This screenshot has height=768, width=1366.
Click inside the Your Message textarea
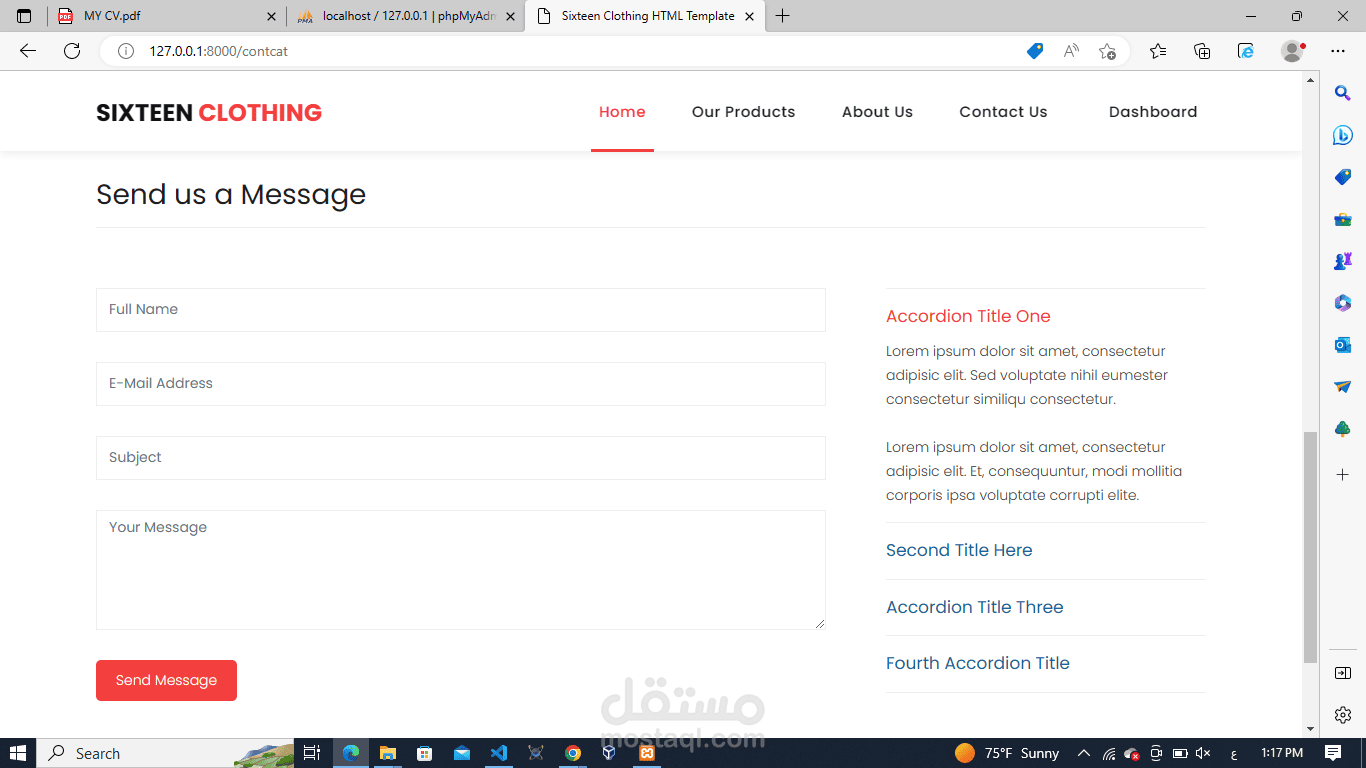click(460, 570)
